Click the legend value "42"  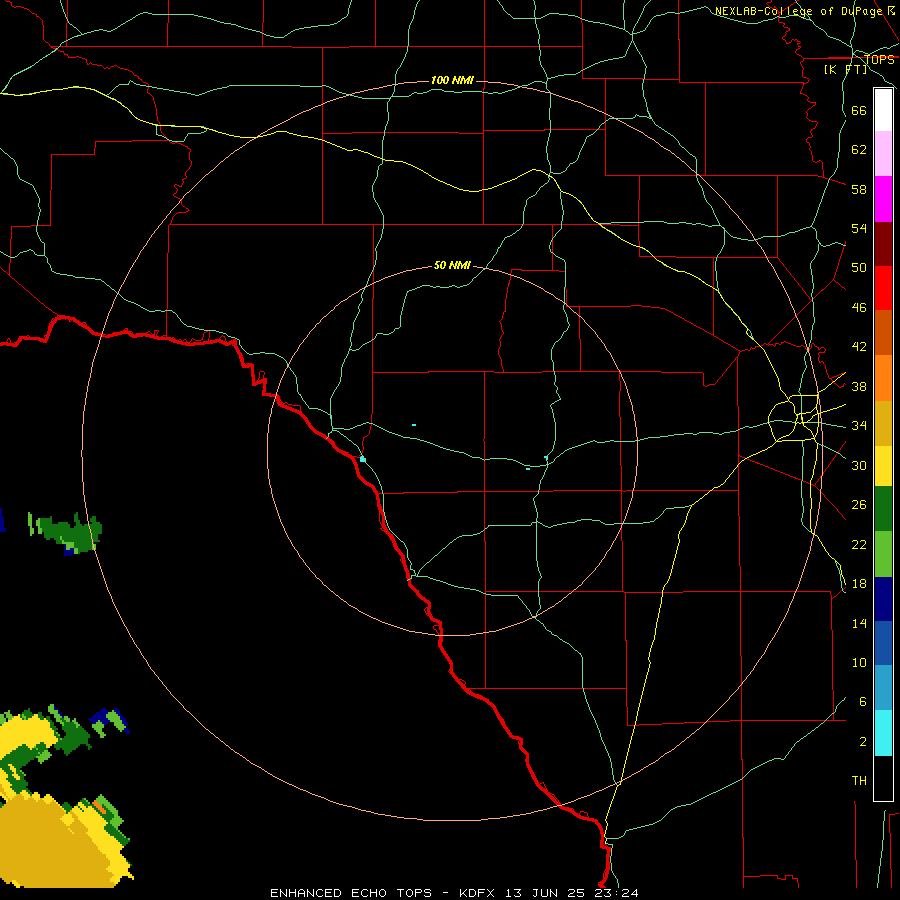point(859,347)
